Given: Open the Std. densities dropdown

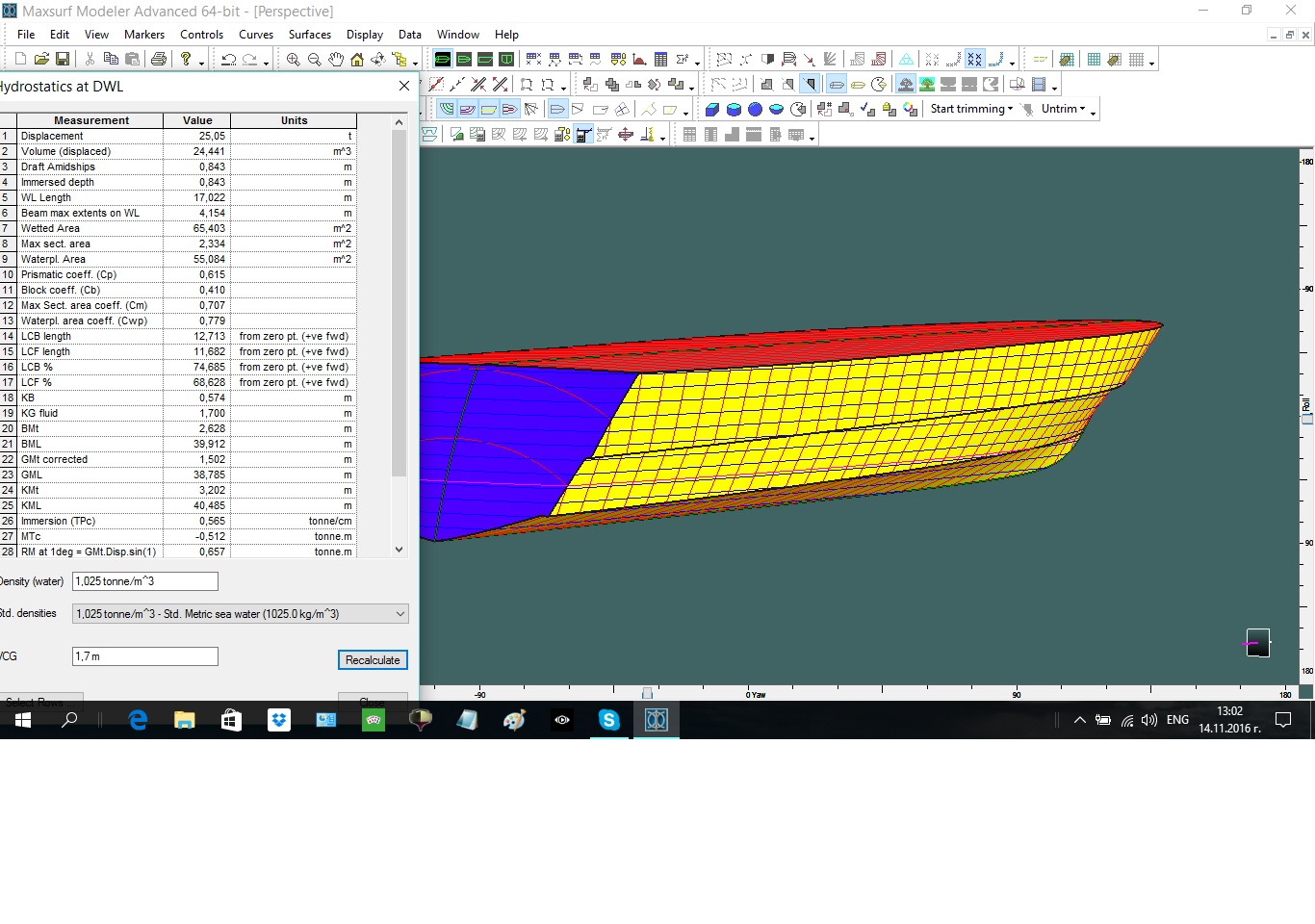Looking at the screenshot, I should tap(400, 614).
